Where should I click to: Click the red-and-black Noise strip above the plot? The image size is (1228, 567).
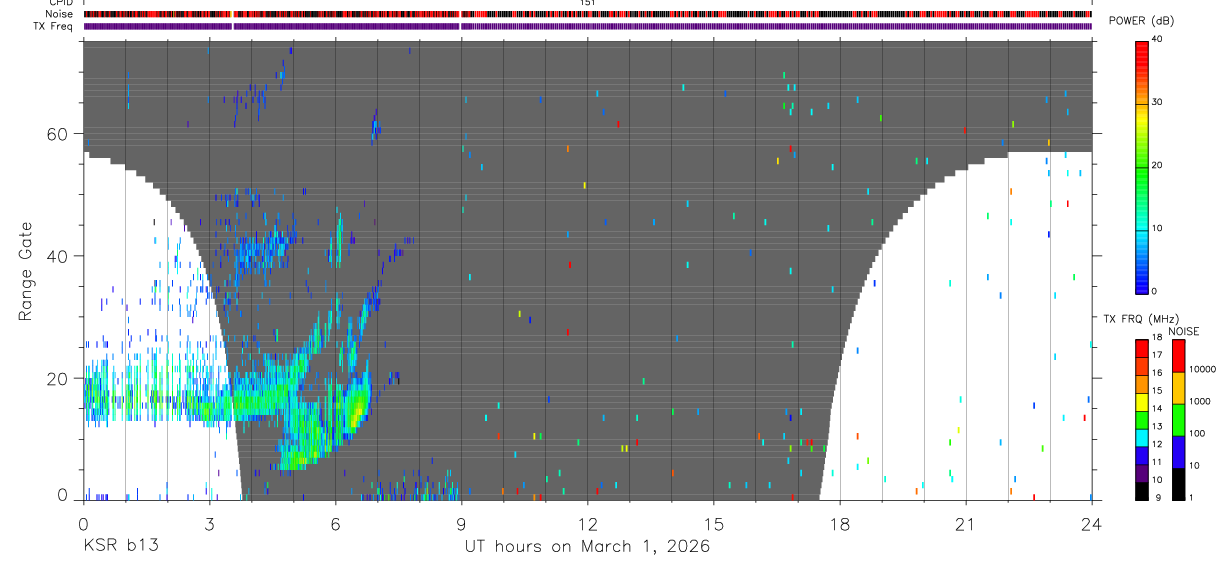587,14
